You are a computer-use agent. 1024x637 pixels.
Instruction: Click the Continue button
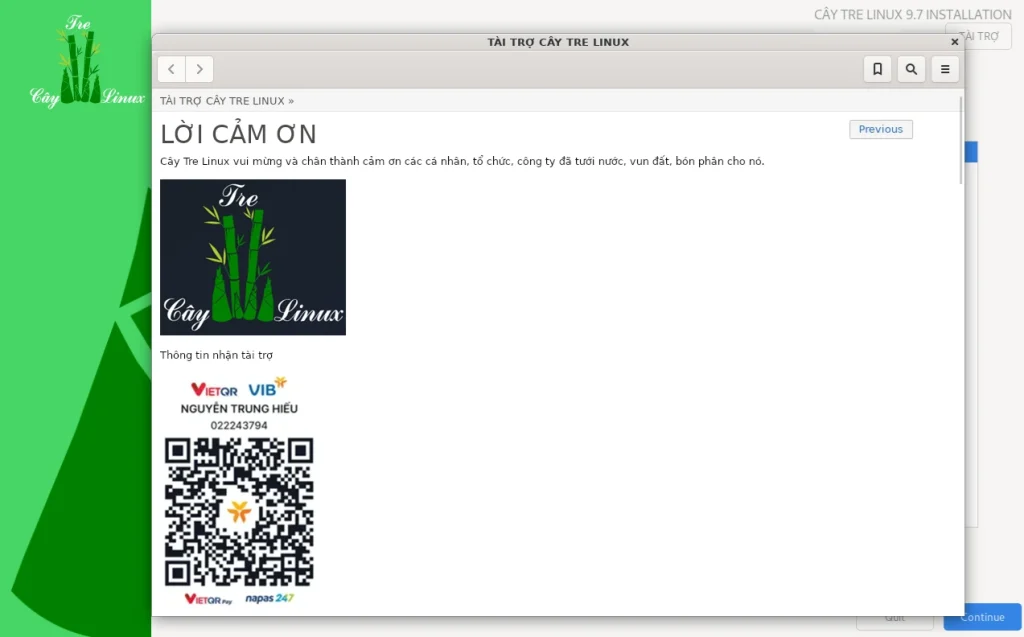pos(982,617)
